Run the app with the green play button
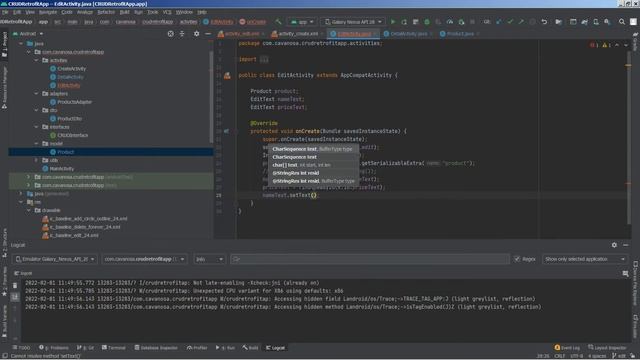Viewport: 640px width, 360px height. [x=393, y=22]
